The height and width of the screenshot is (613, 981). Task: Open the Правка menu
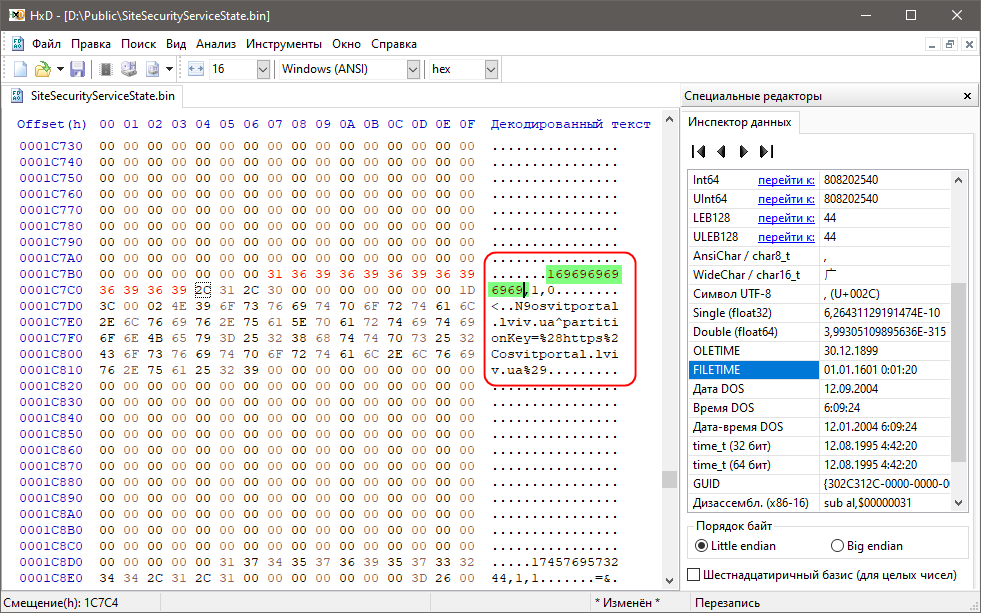(91, 44)
